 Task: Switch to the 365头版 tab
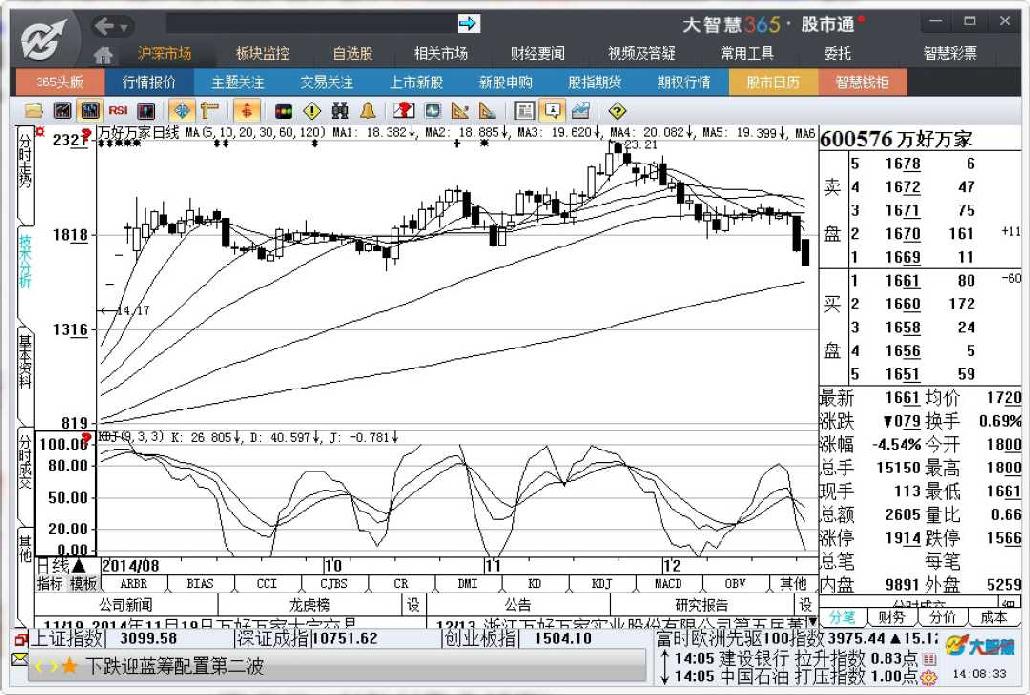tap(60, 82)
